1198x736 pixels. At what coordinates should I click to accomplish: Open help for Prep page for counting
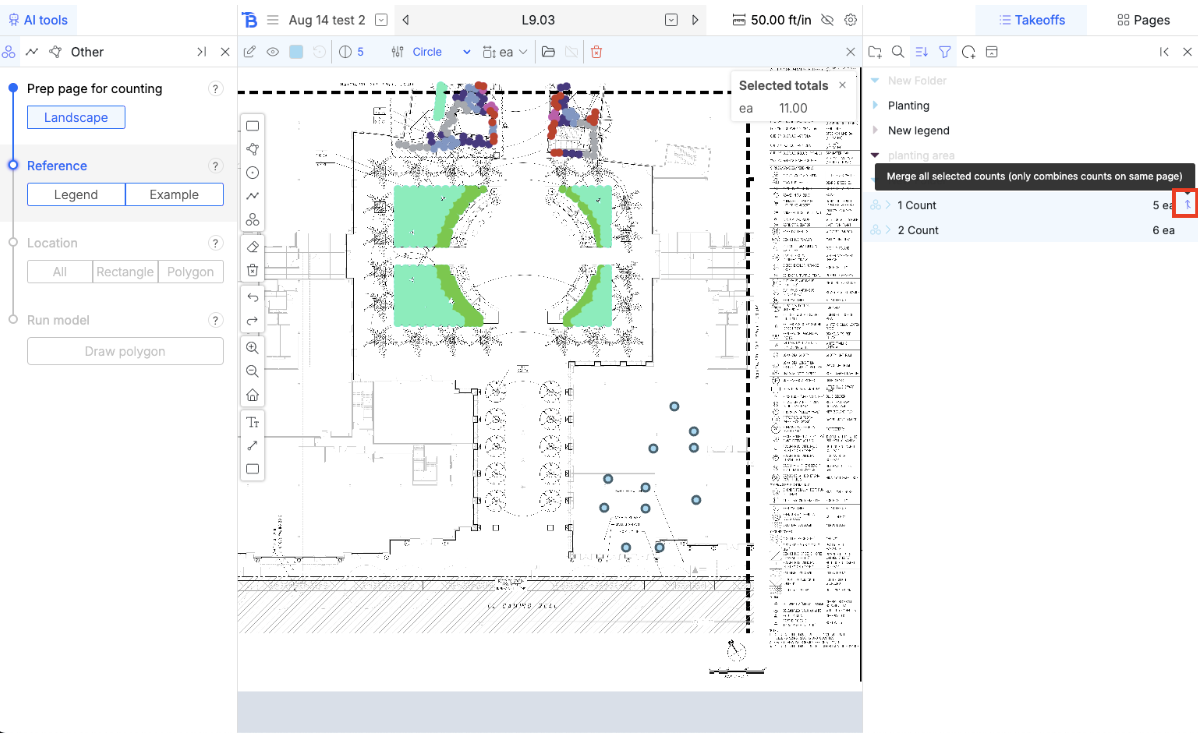coord(215,89)
